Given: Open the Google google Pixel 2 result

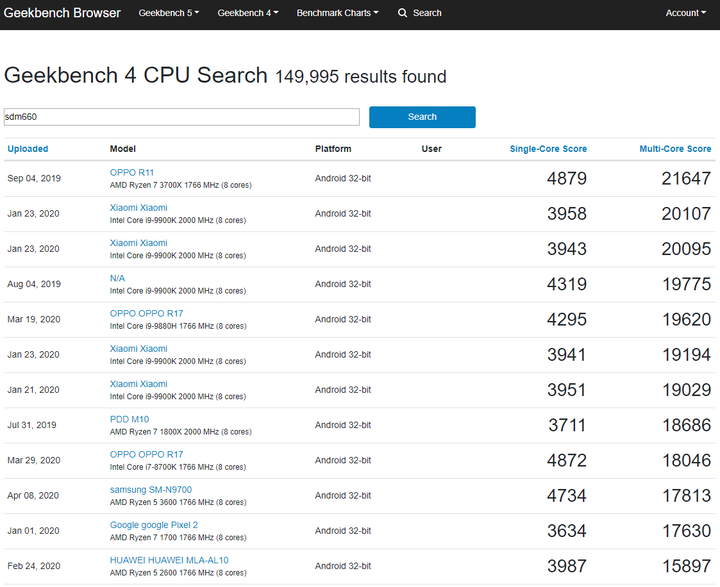Looking at the screenshot, I should [154, 525].
